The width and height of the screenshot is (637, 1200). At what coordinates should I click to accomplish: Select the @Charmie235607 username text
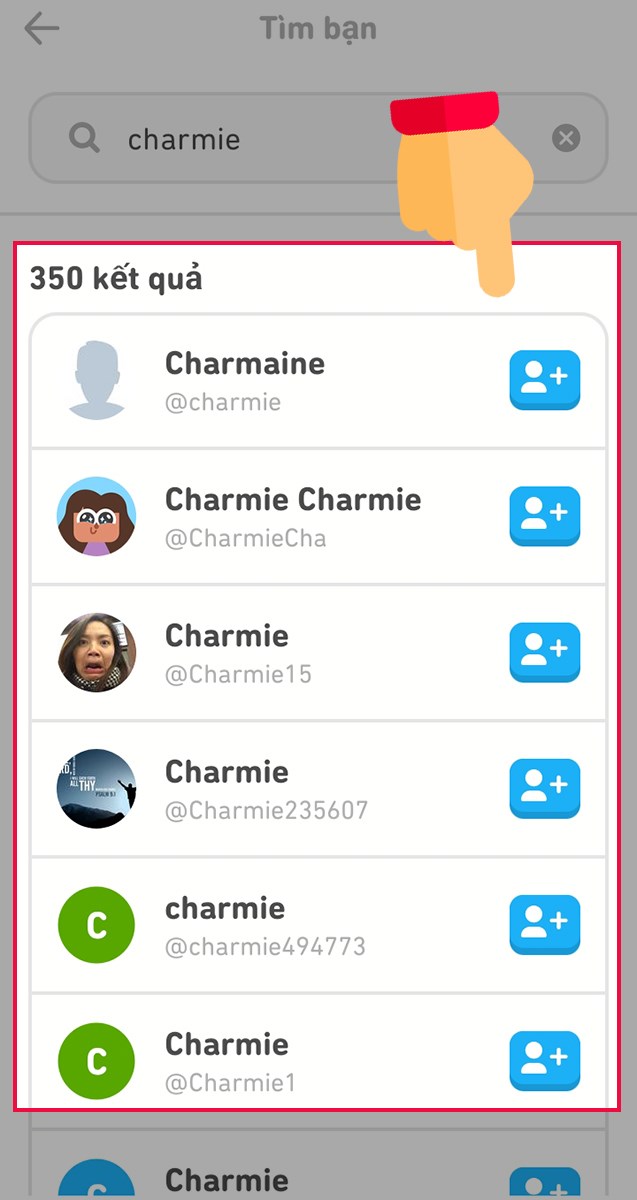[x=267, y=810]
